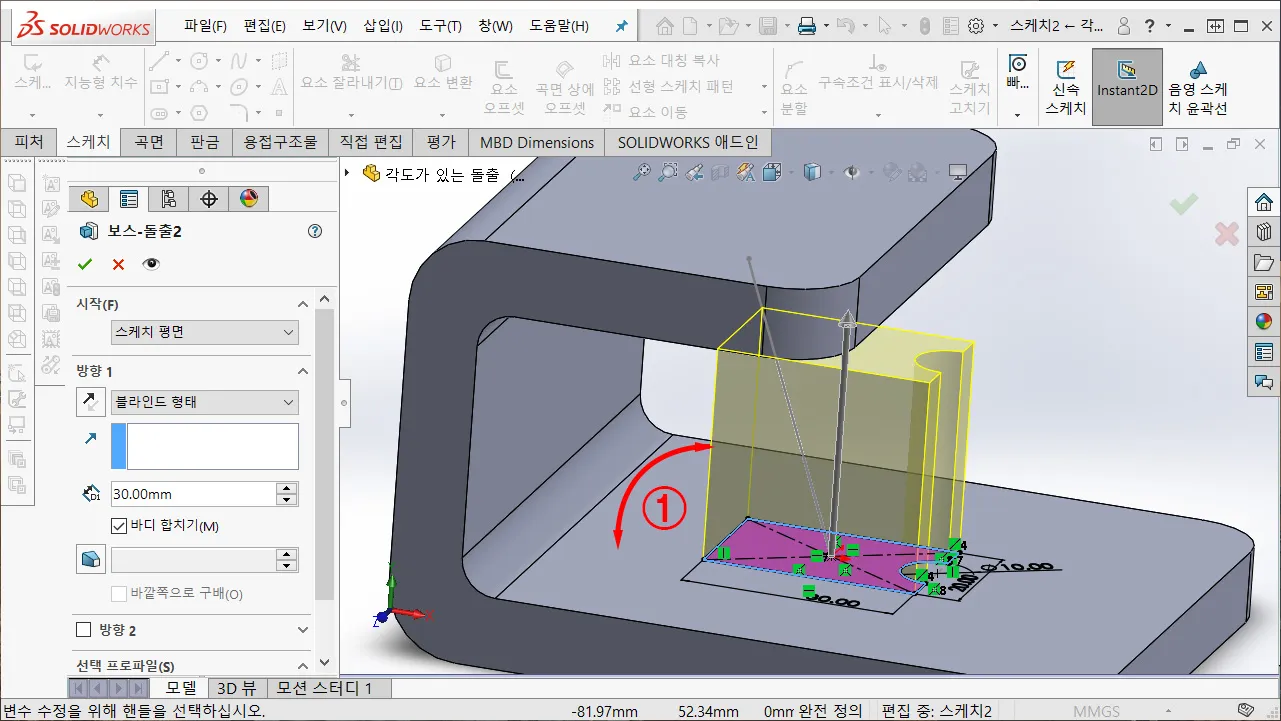
Task: Toggle the 바디 합치기 checkbox
Action: click(119, 526)
